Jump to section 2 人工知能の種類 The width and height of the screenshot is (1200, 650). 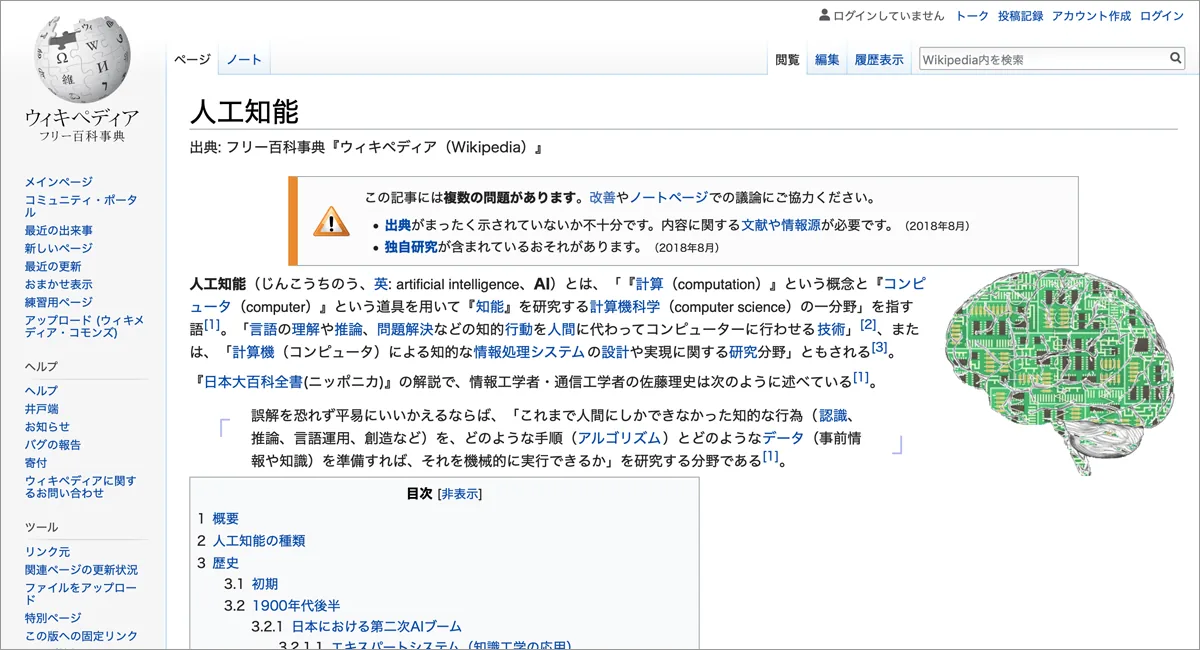[x=259, y=540]
